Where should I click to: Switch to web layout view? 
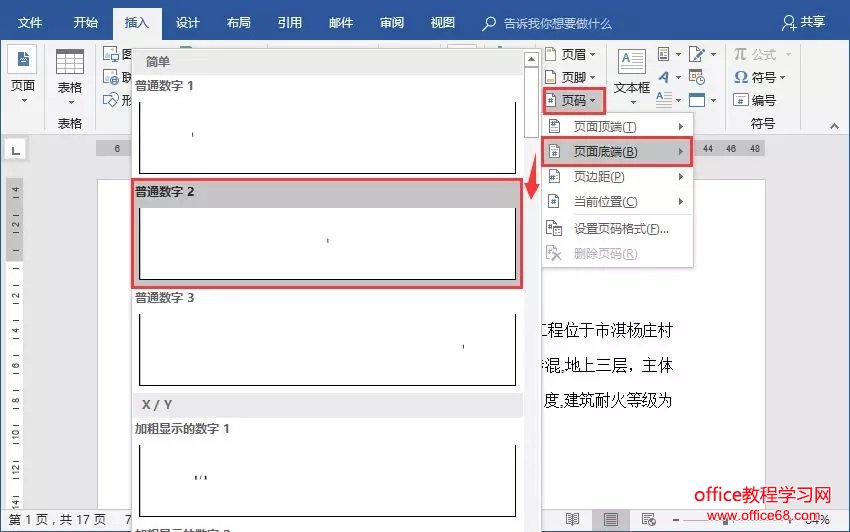(648, 520)
